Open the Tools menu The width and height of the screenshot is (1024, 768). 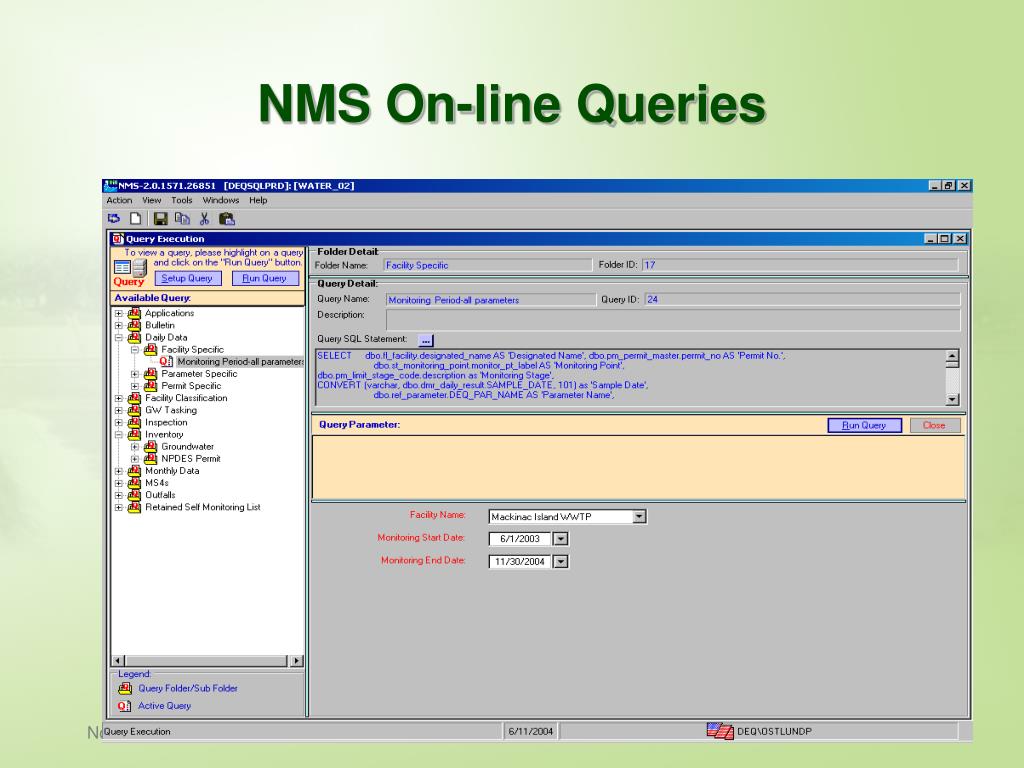tap(181, 200)
